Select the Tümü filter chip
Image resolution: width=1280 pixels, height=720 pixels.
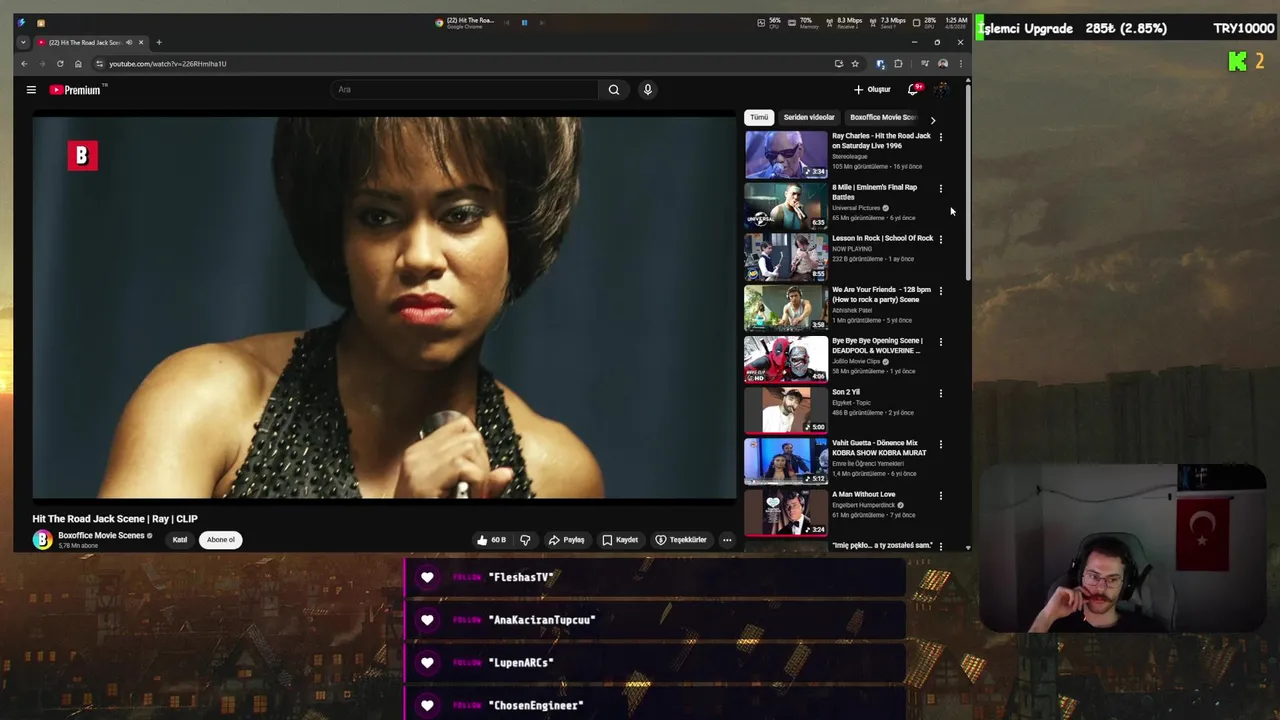point(759,117)
